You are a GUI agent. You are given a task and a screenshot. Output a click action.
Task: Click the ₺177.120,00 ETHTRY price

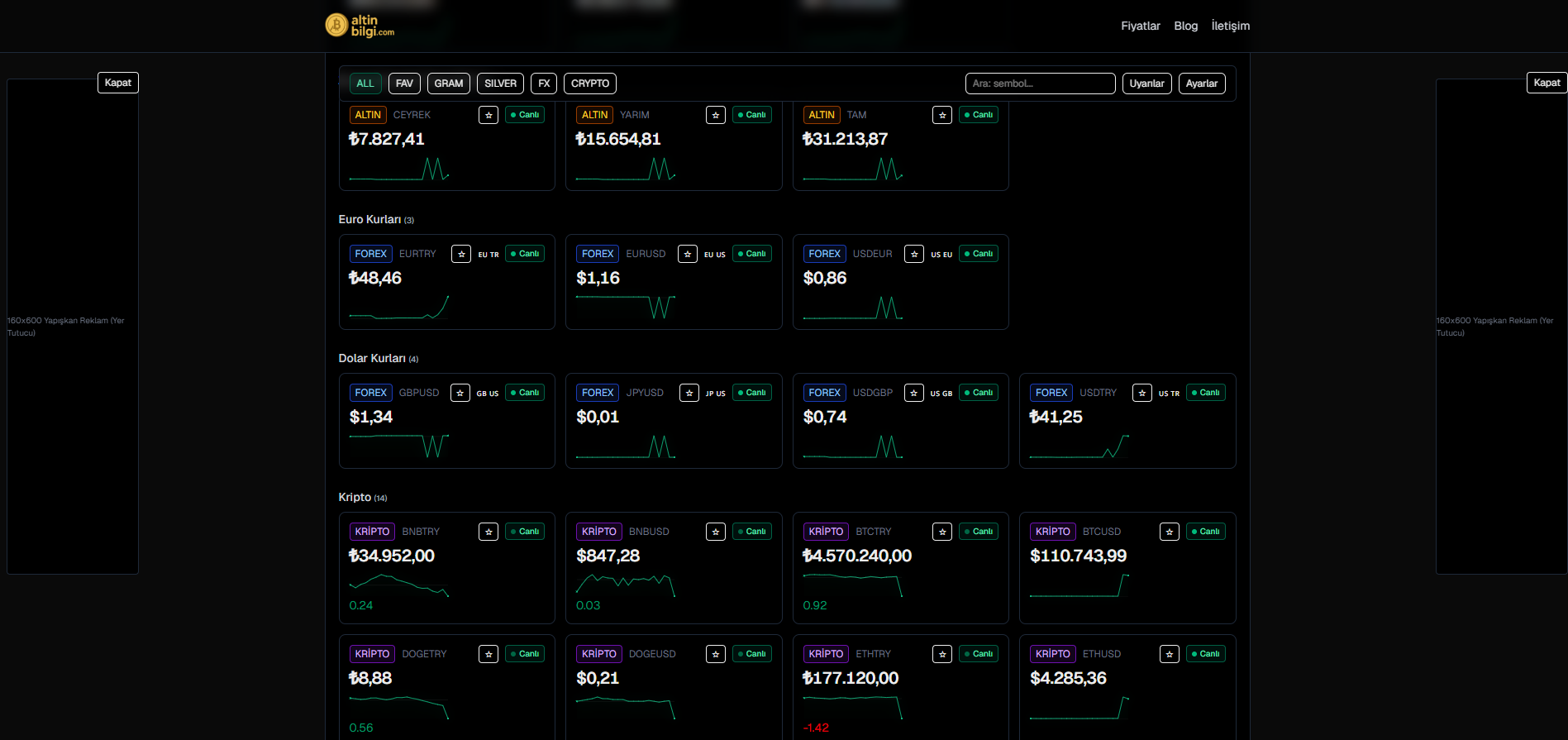click(851, 678)
